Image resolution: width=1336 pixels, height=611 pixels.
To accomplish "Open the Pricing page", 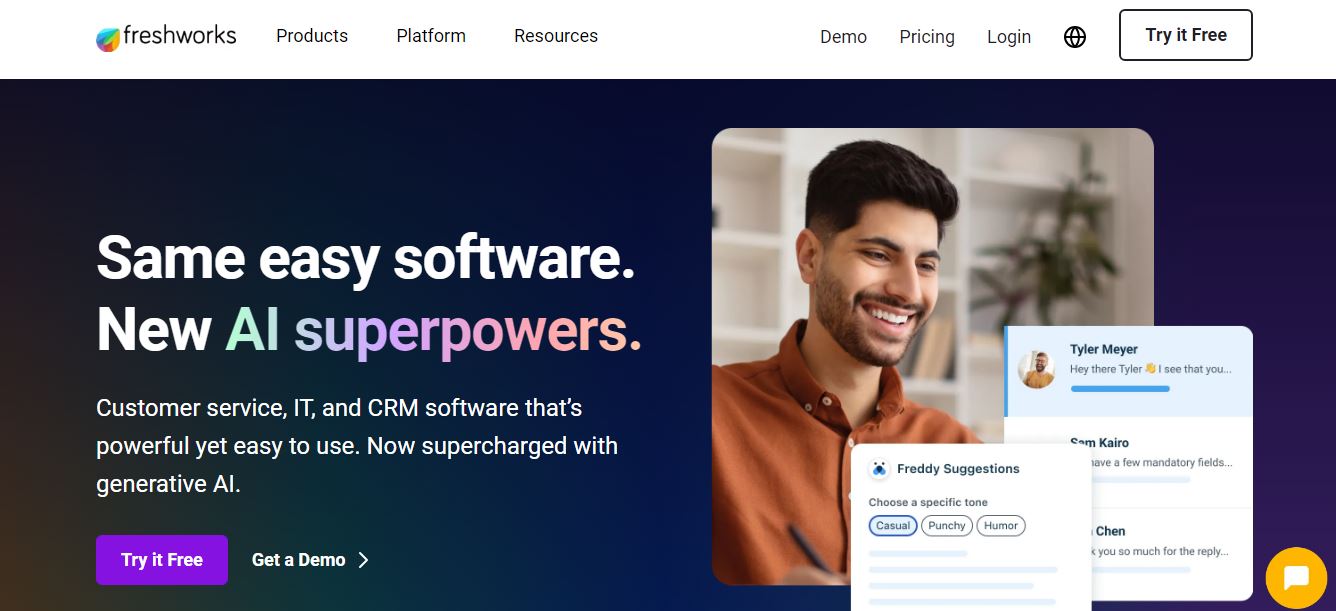I will tap(927, 37).
